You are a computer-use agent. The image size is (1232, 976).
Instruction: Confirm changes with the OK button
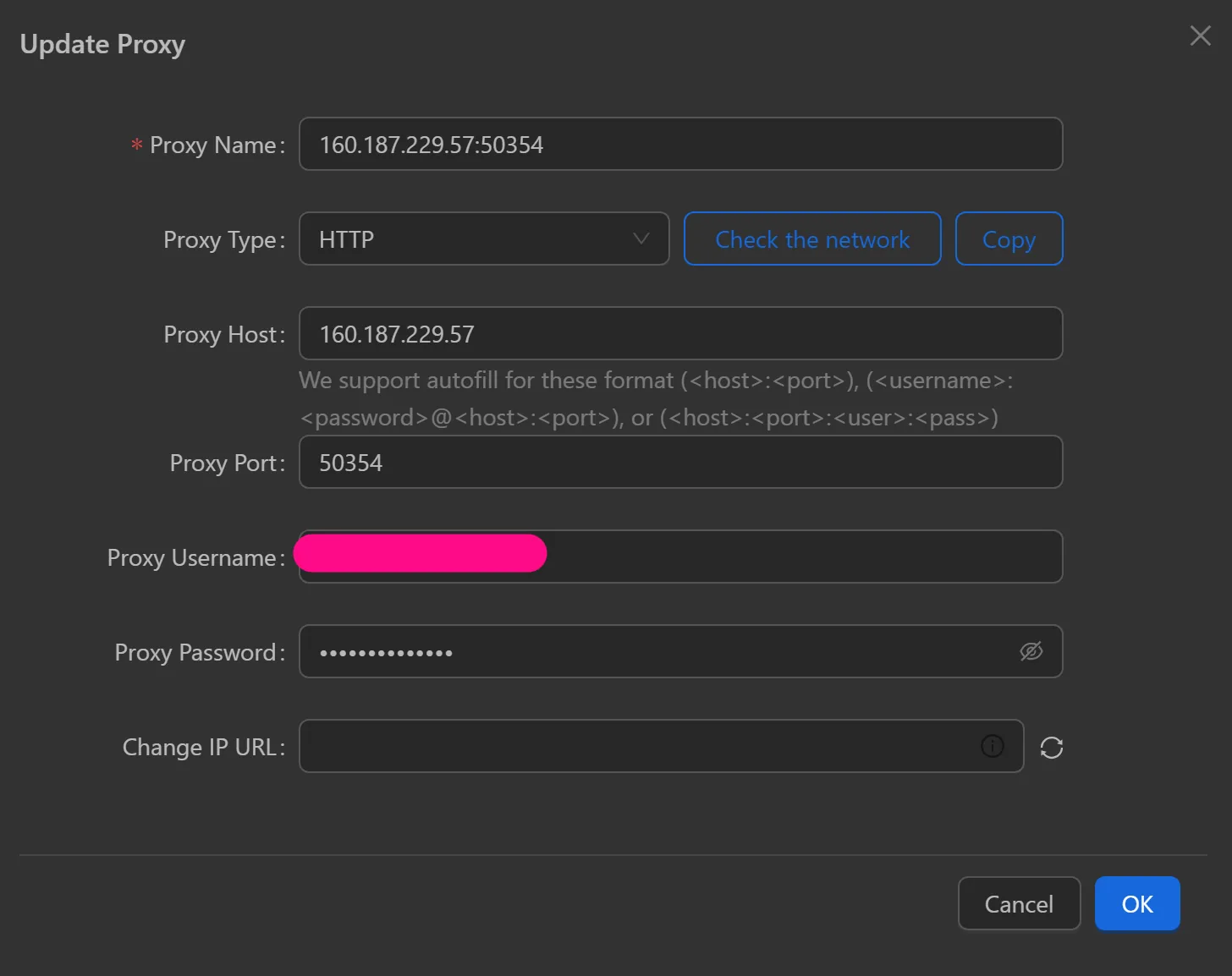pyautogui.click(x=1136, y=903)
